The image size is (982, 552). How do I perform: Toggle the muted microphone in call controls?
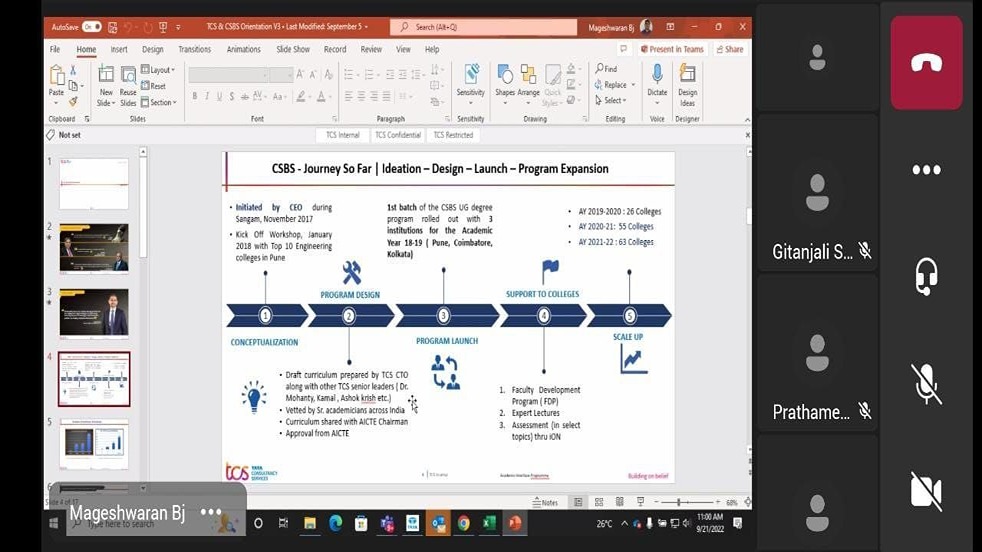[926, 383]
